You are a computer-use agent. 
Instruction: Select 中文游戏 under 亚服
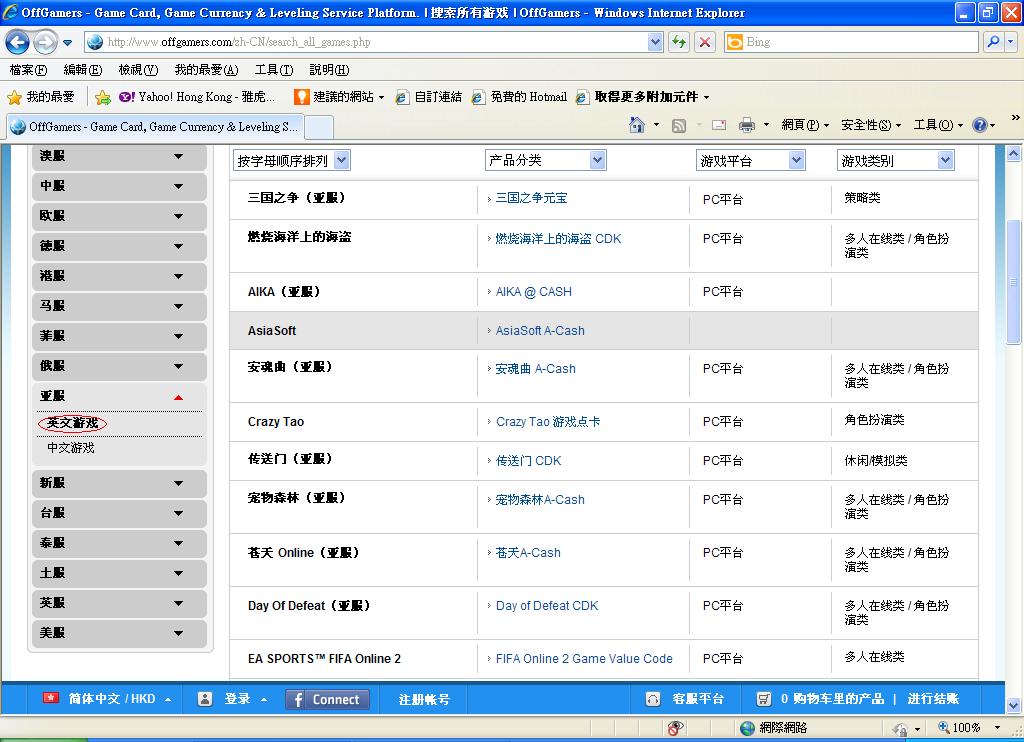[x=71, y=448]
